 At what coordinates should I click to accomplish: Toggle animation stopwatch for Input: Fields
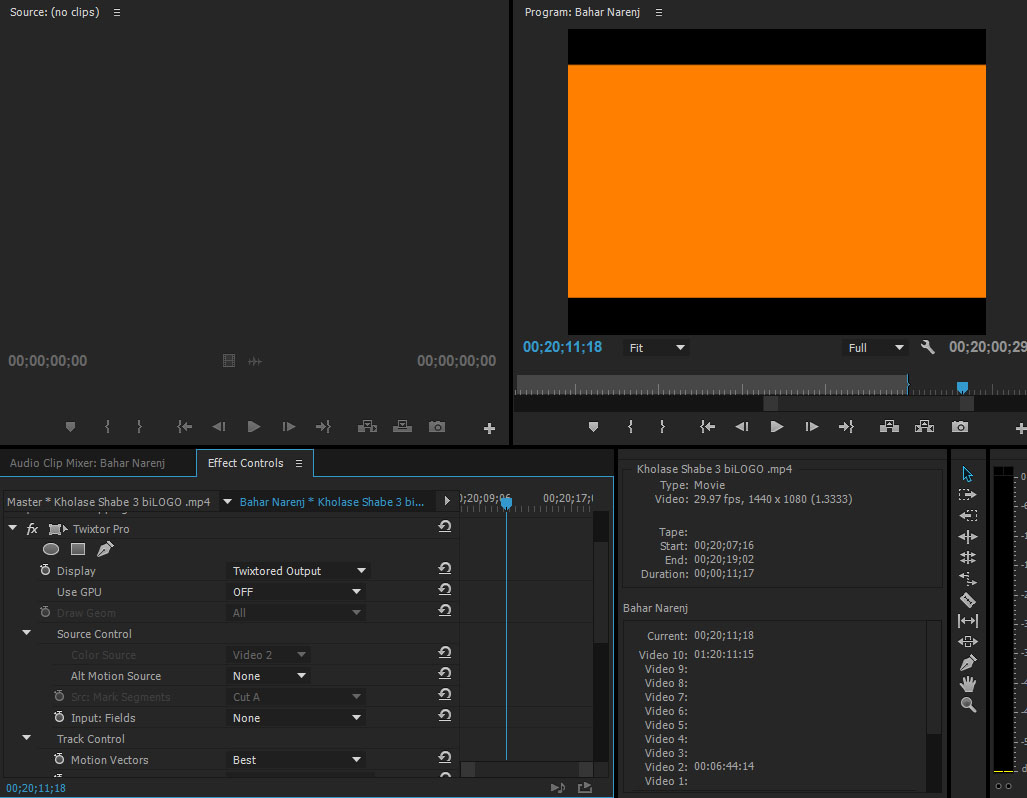tap(59, 717)
